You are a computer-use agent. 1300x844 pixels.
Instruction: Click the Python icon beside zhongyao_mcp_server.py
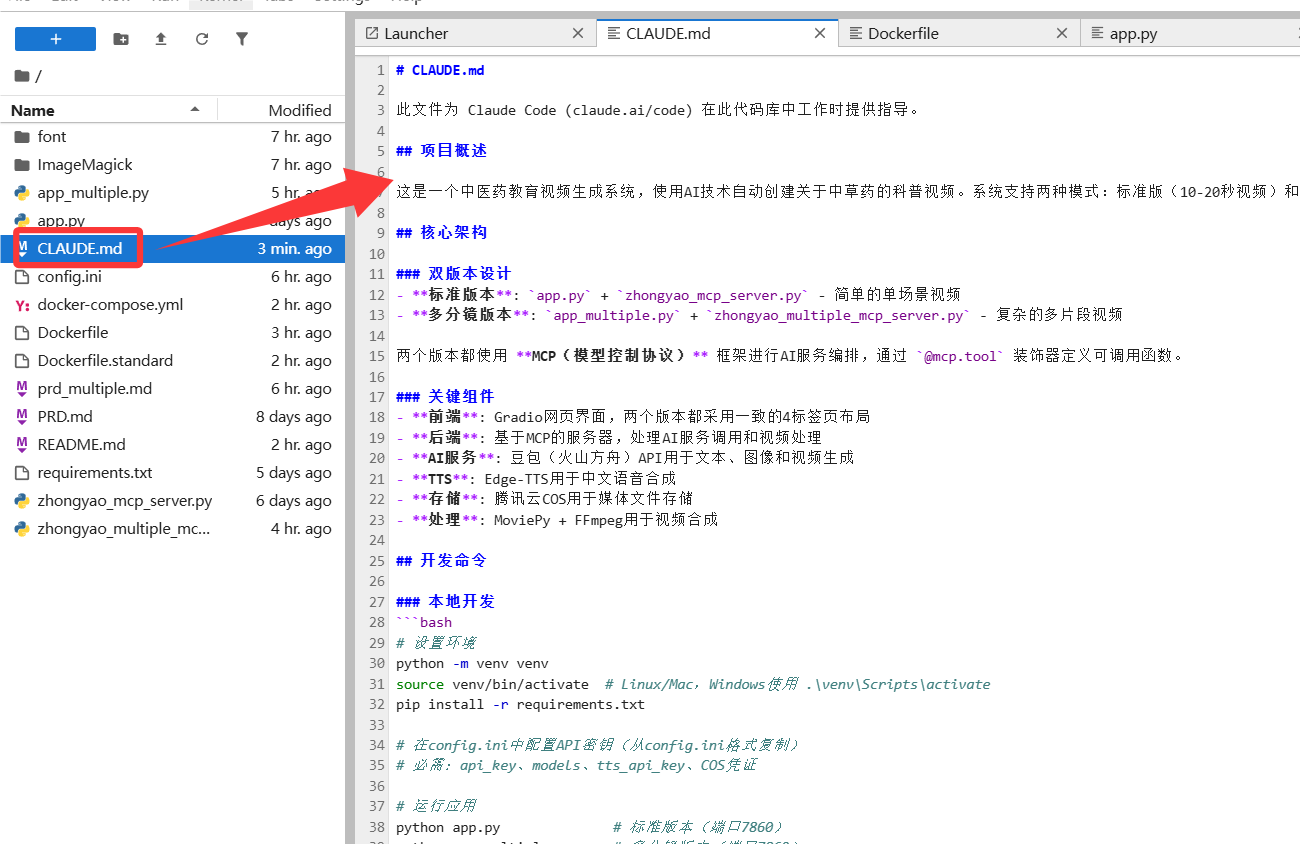pos(22,500)
